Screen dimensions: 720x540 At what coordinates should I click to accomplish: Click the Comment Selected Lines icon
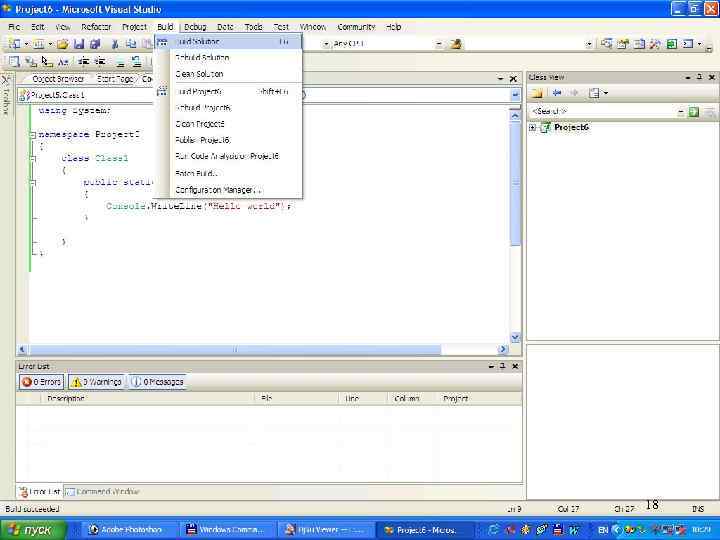[x=120, y=61]
